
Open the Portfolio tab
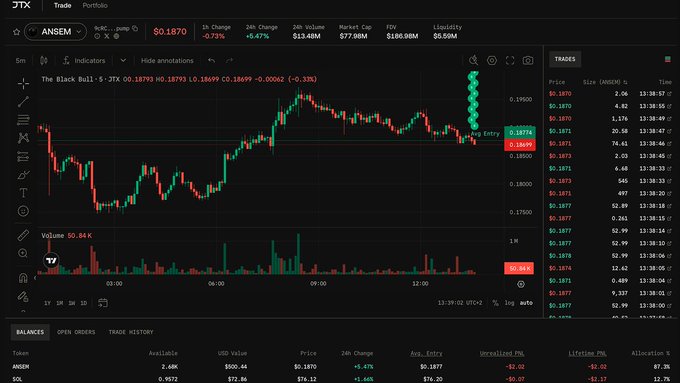point(95,6)
